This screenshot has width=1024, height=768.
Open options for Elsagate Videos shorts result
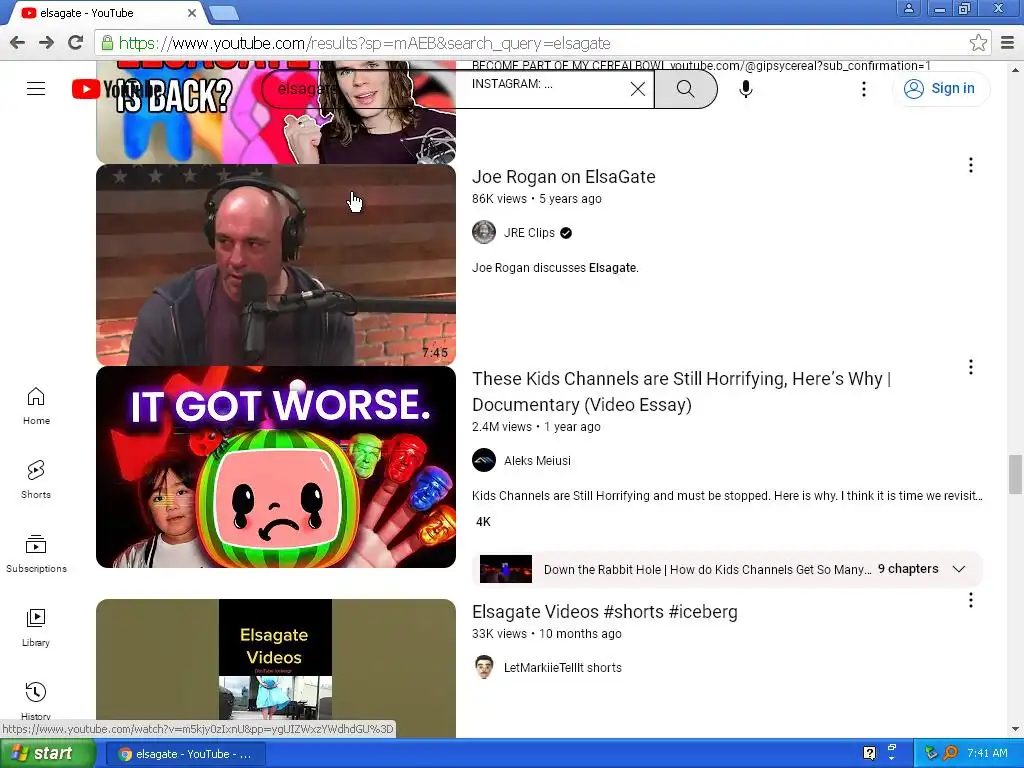click(x=971, y=600)
